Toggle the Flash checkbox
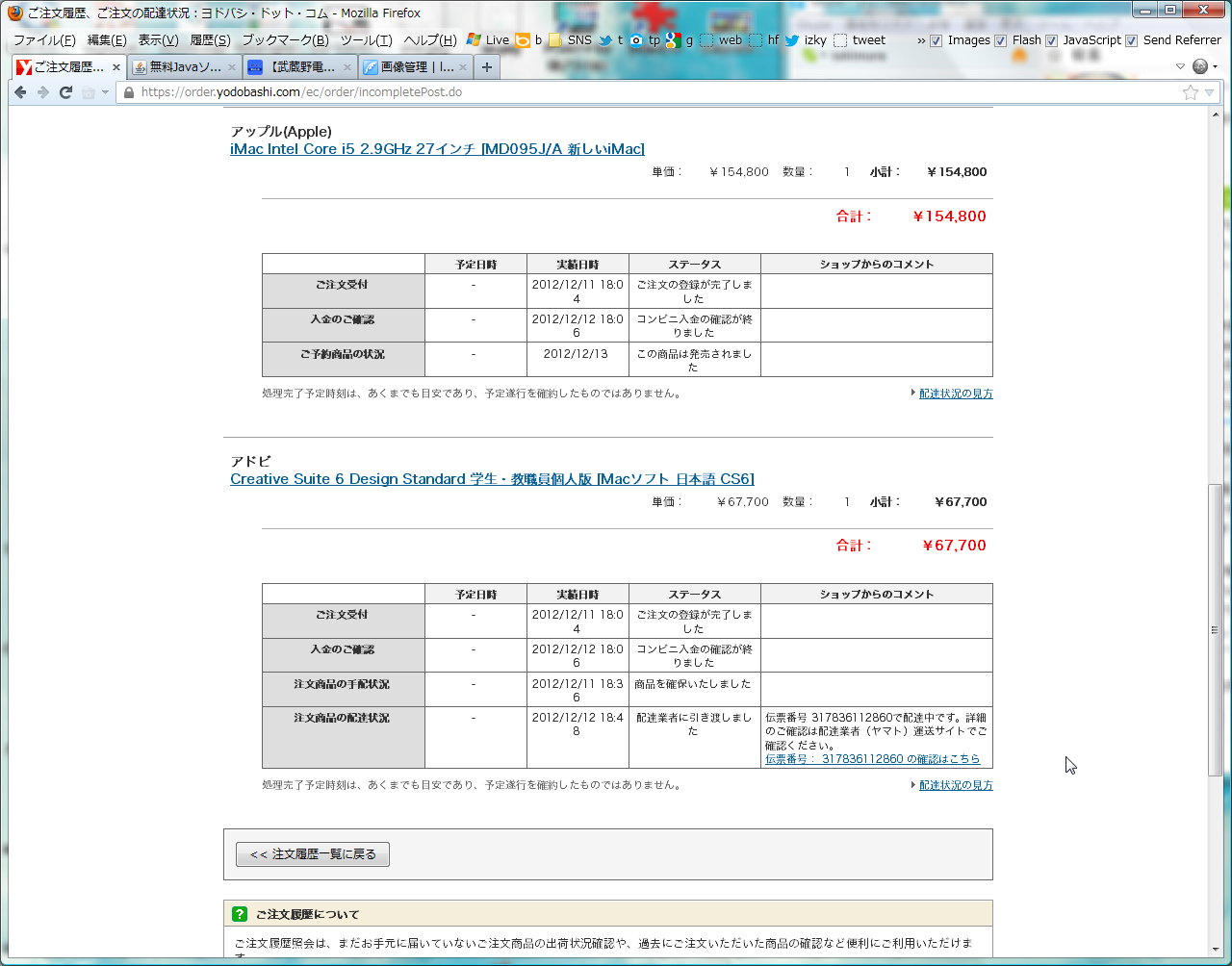 pyautogui.click(x=1000, y=40)
